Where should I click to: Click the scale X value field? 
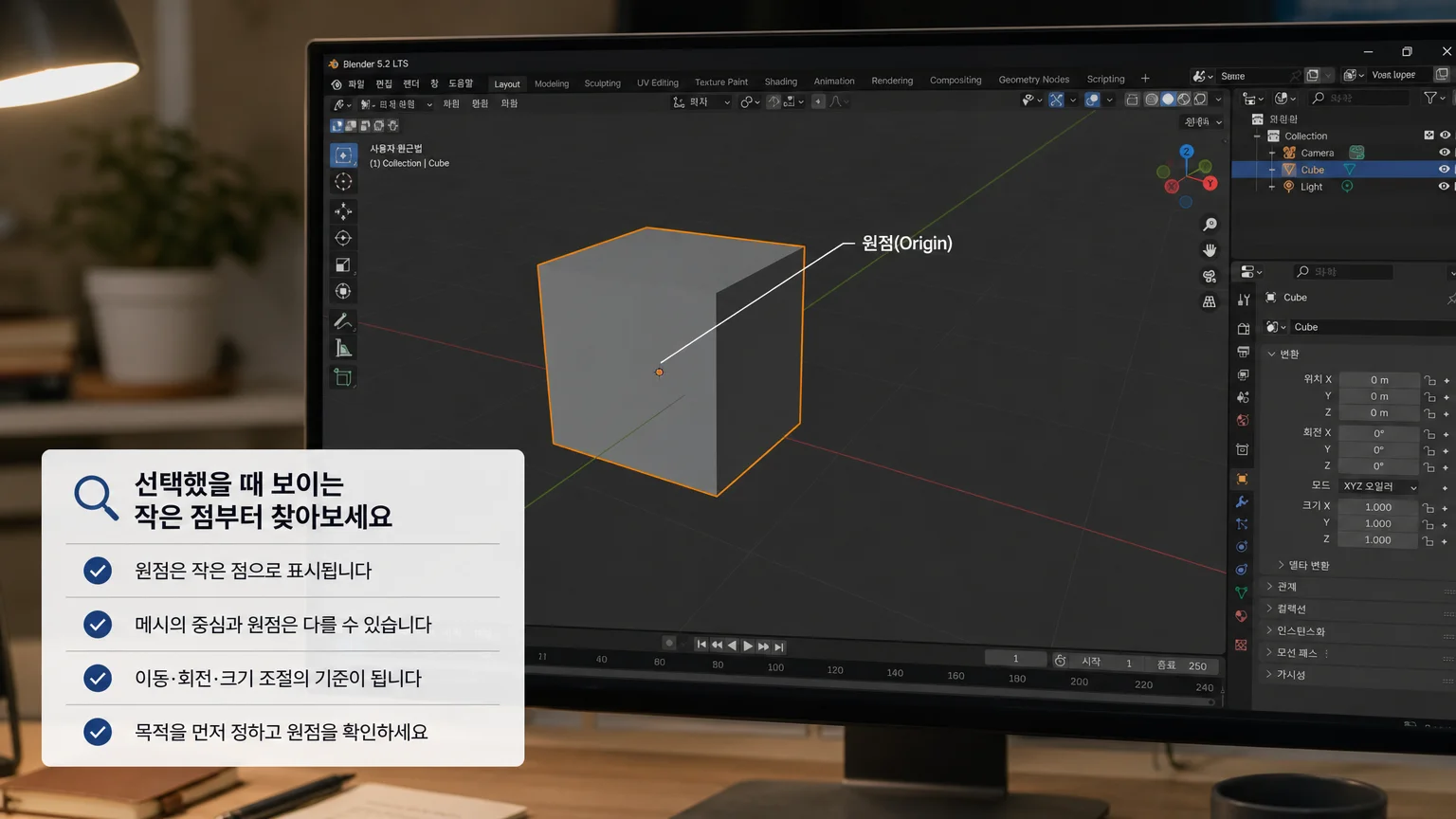[1378, 507]
